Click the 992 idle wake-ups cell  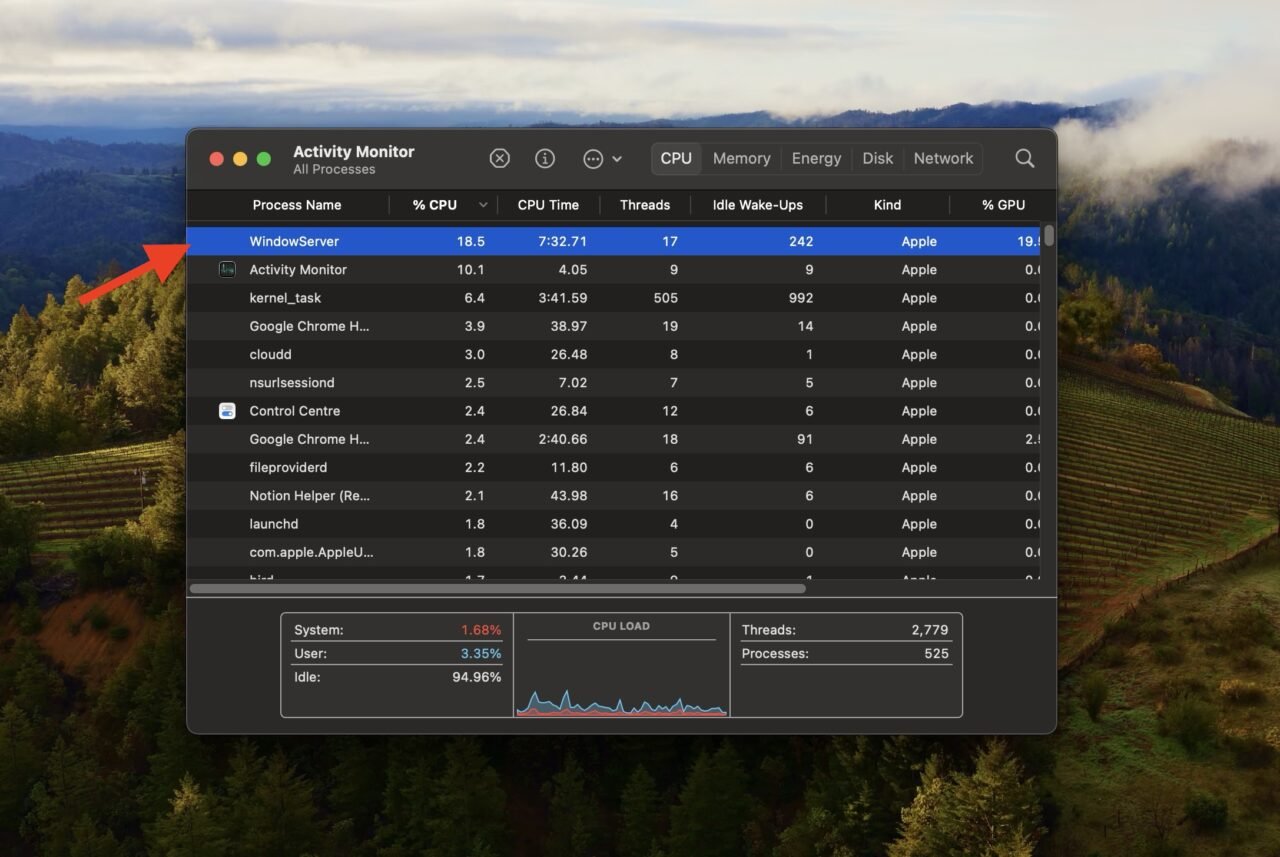800,297
